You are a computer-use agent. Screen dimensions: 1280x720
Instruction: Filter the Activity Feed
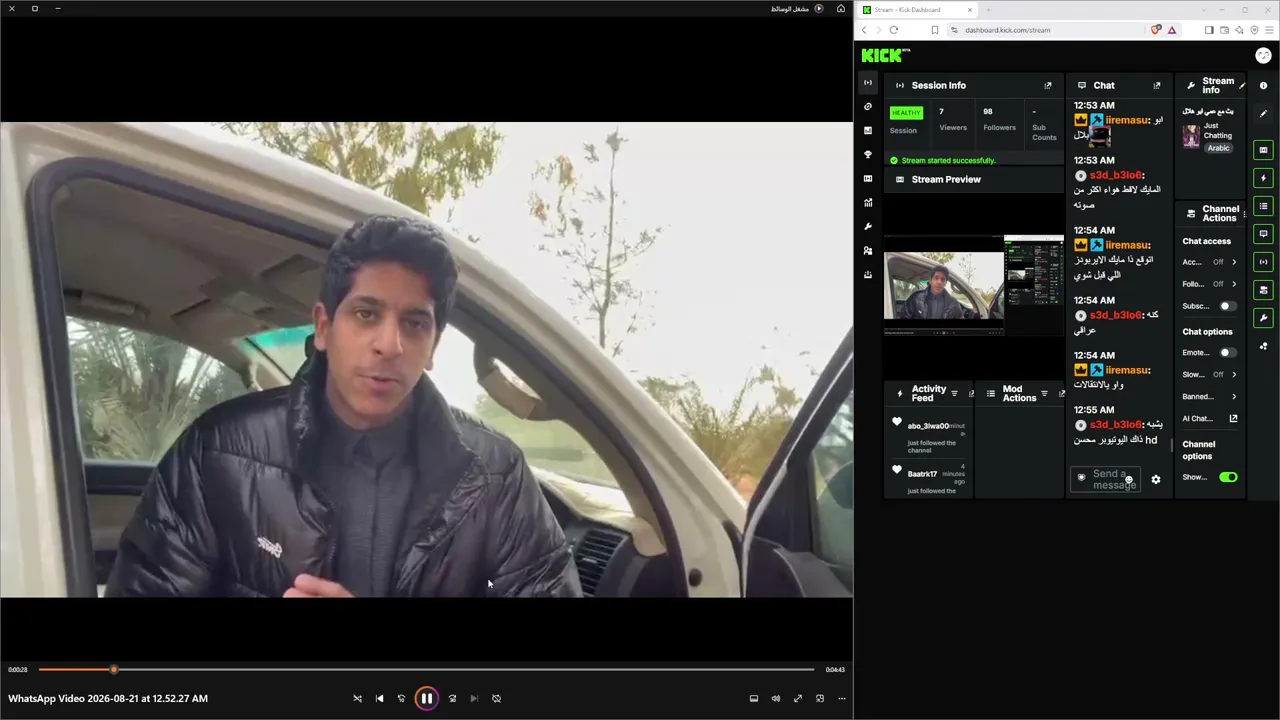pyautogui.click(x=954, y=393)
